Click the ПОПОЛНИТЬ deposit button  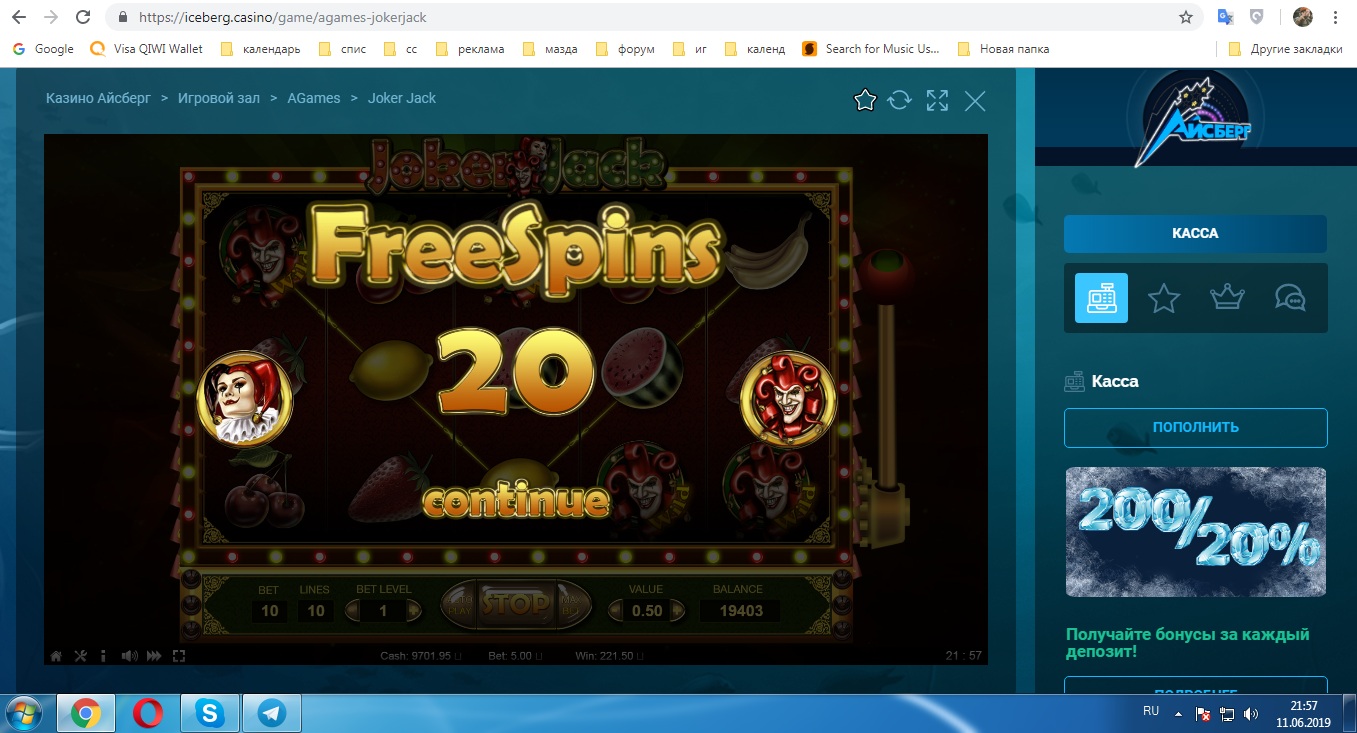[1195, 427]
